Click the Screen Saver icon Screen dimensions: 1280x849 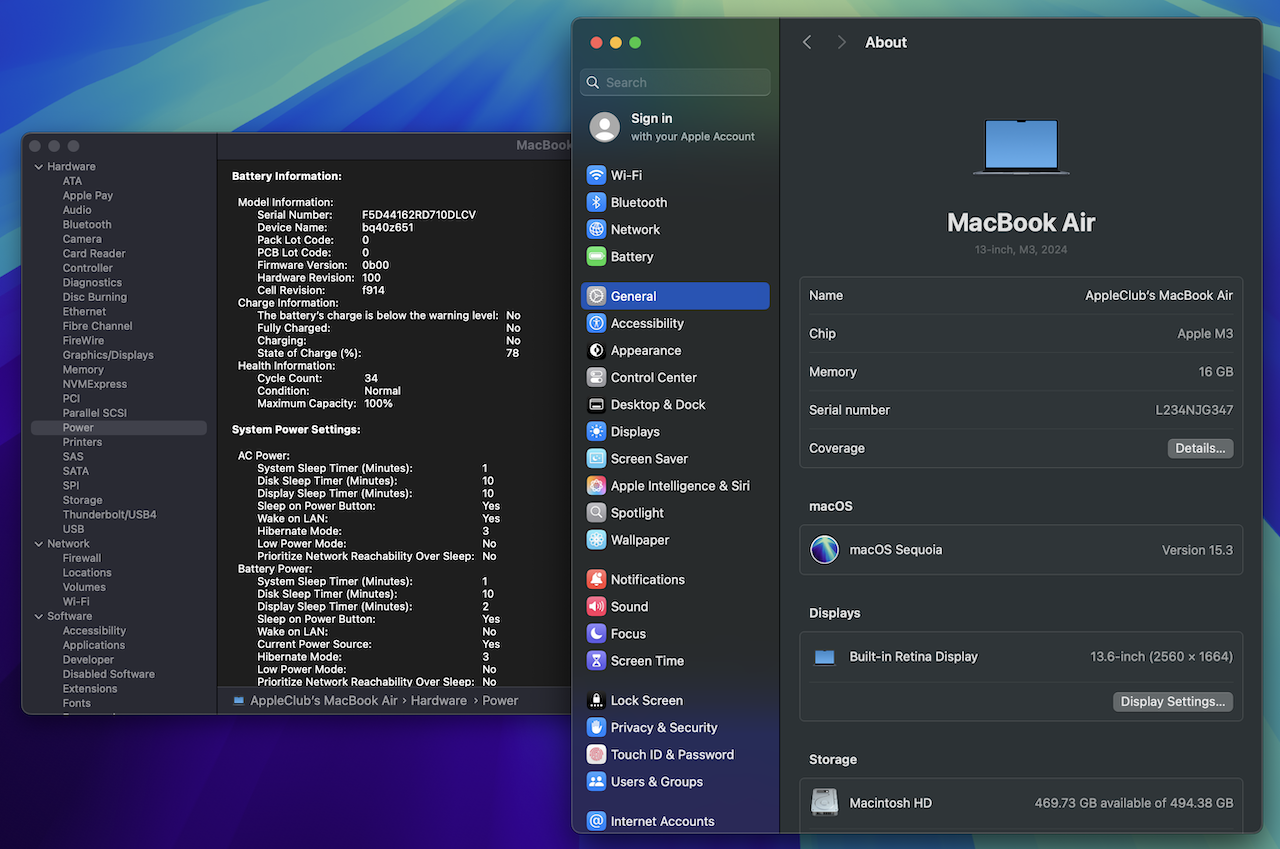pyautogui.click(x=596, y=458)
